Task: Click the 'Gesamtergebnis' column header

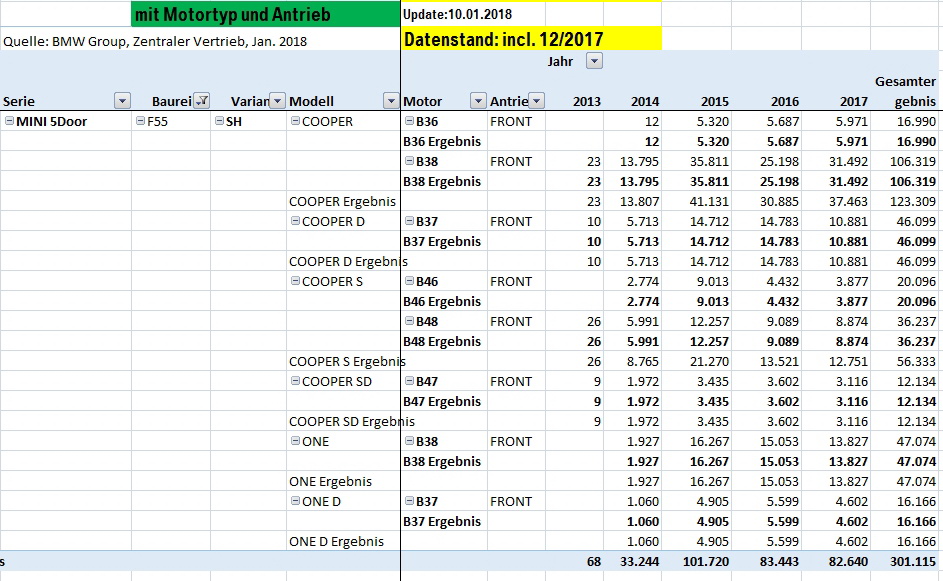Action: coord(906,91)
